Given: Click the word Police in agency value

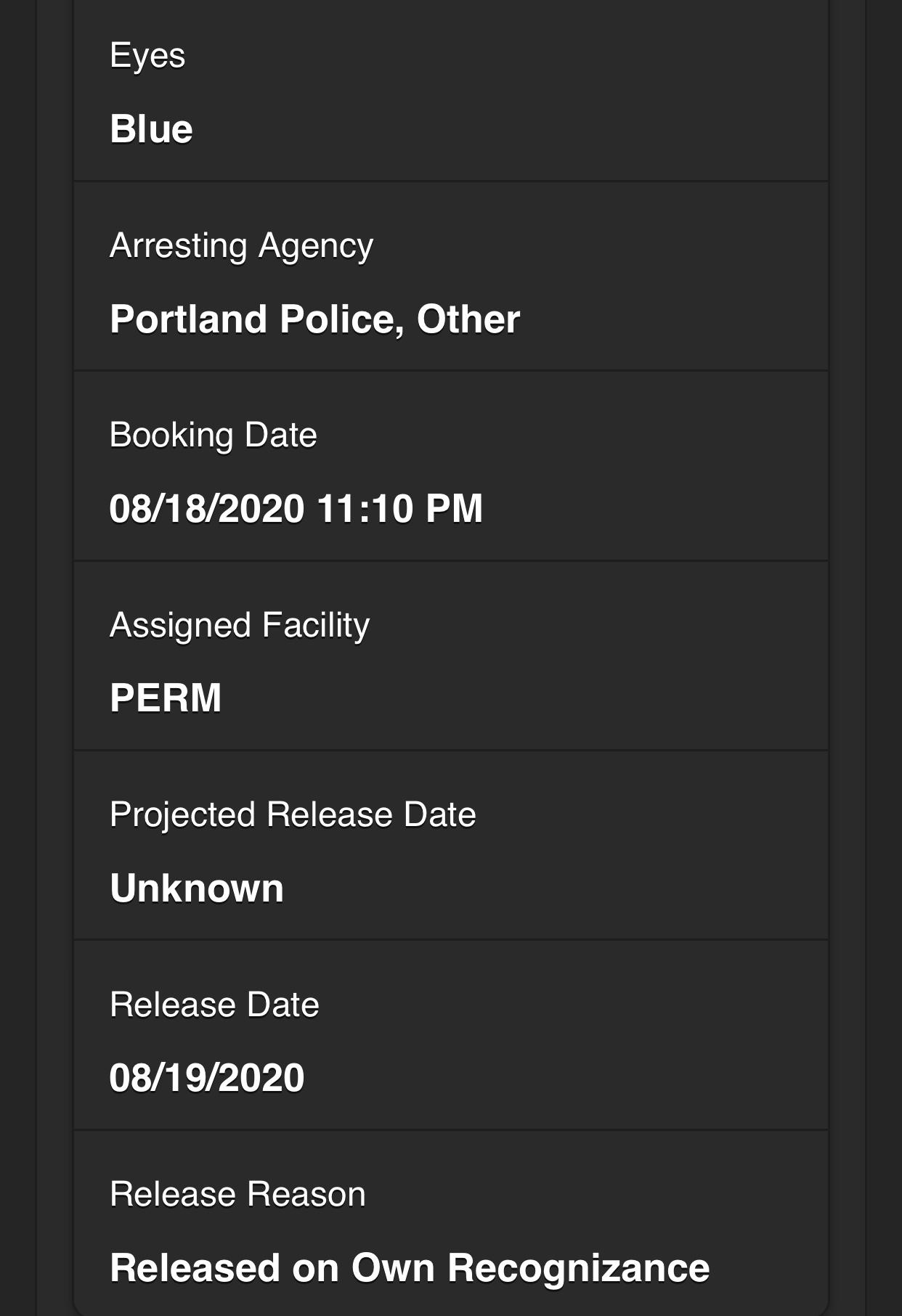Looking at the screenshot, I should pyautogui.click(x=341, y=319).
